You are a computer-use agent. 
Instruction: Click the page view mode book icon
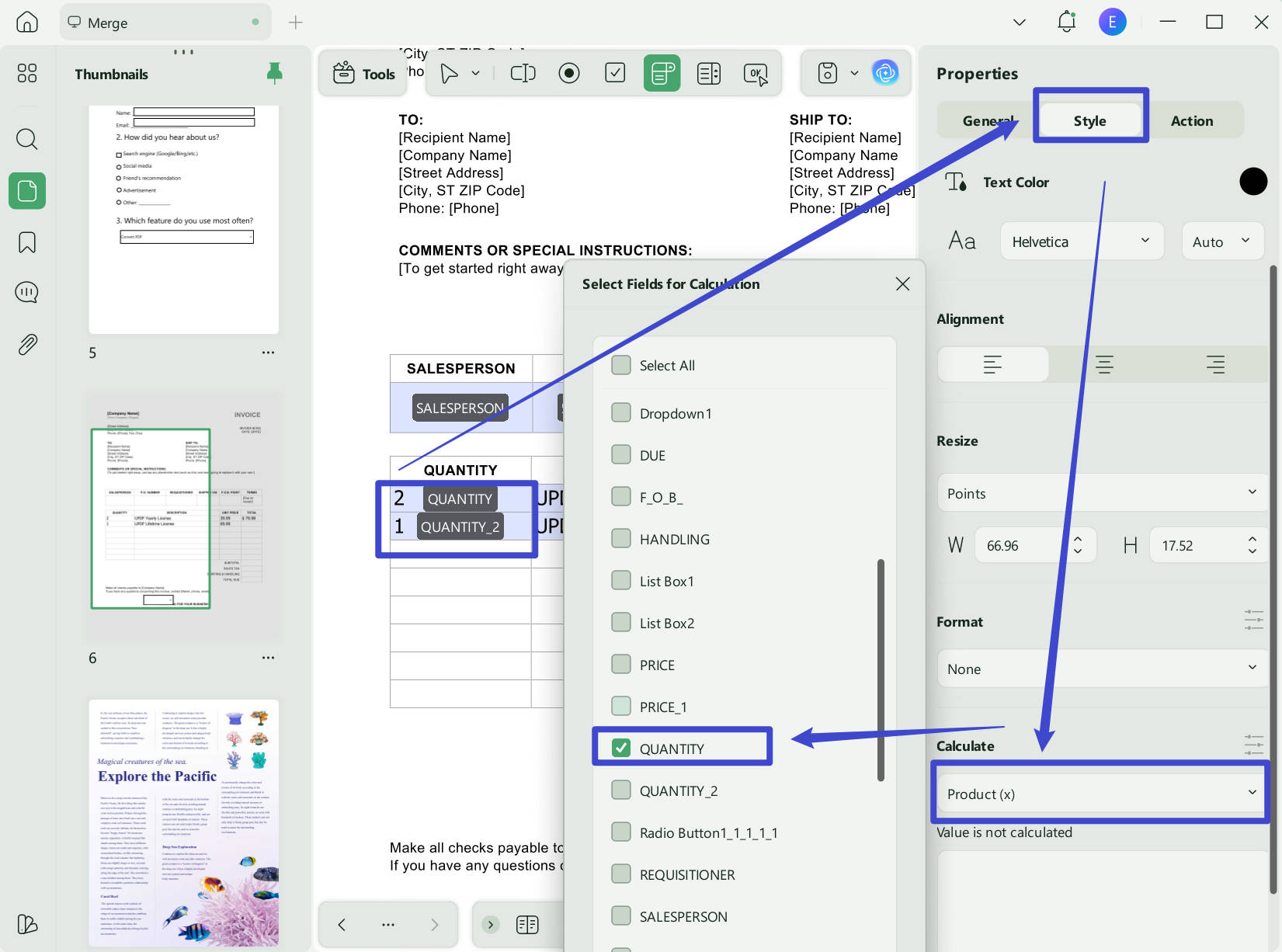tap(527, 925)
